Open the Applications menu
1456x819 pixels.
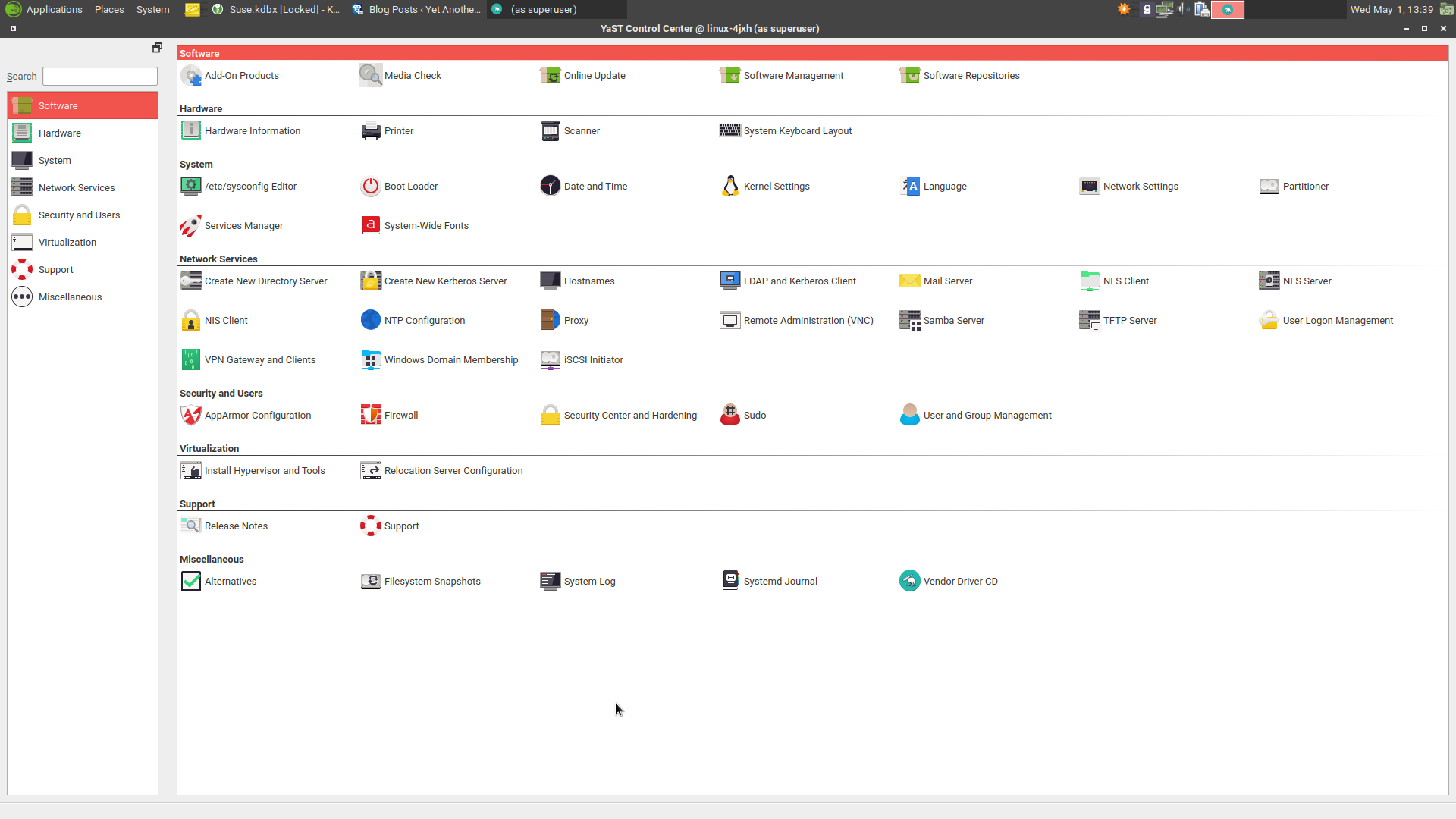coord(53,9)
